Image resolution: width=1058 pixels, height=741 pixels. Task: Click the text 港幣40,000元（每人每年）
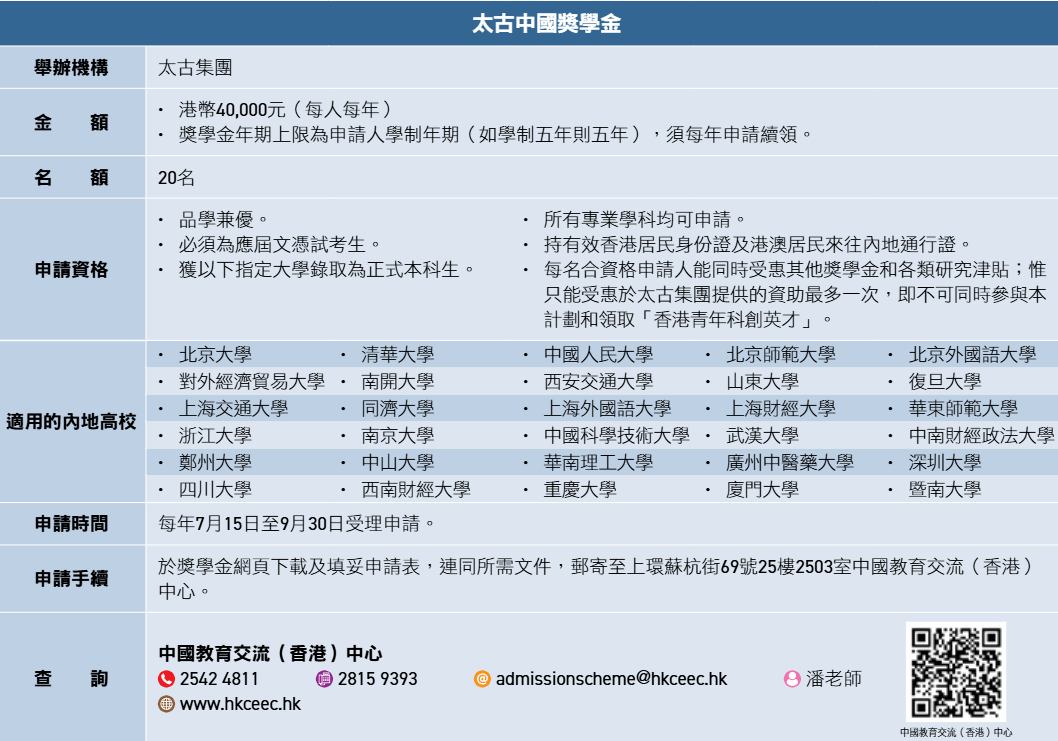(x=285, y=109)
